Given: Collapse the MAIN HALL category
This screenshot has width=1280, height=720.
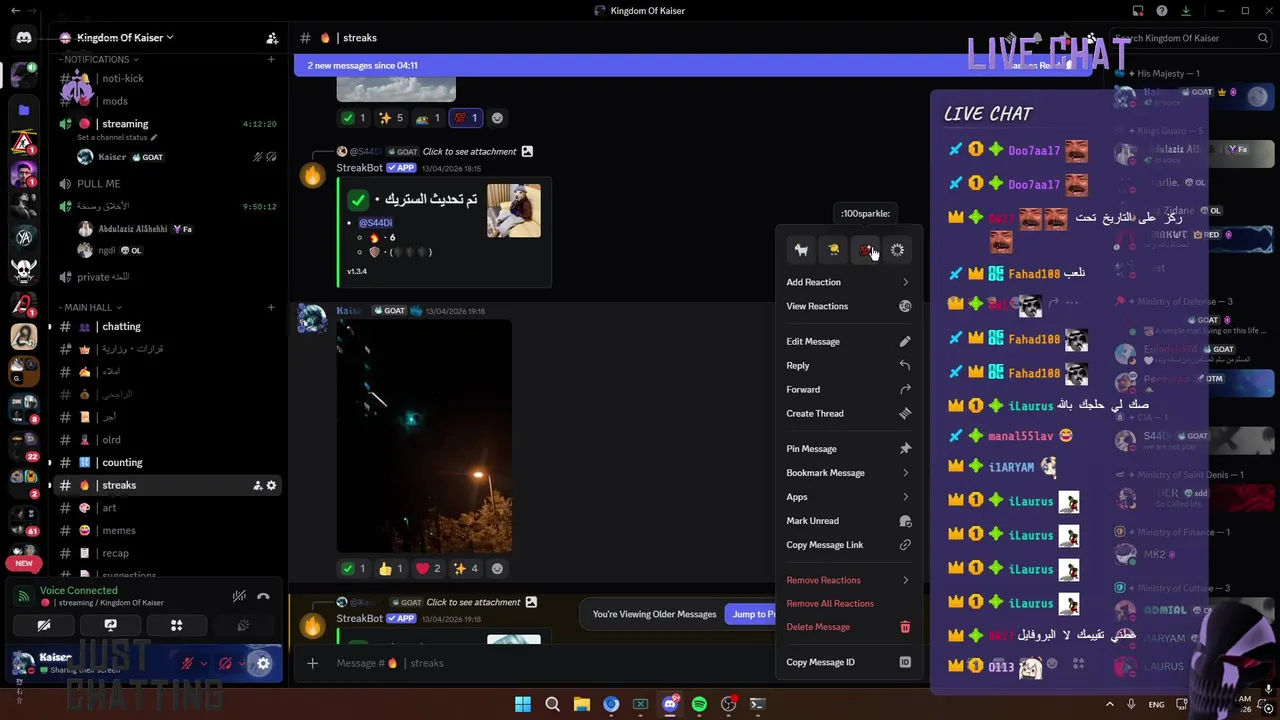Looking at the screenshot, I should coord(90,307).
